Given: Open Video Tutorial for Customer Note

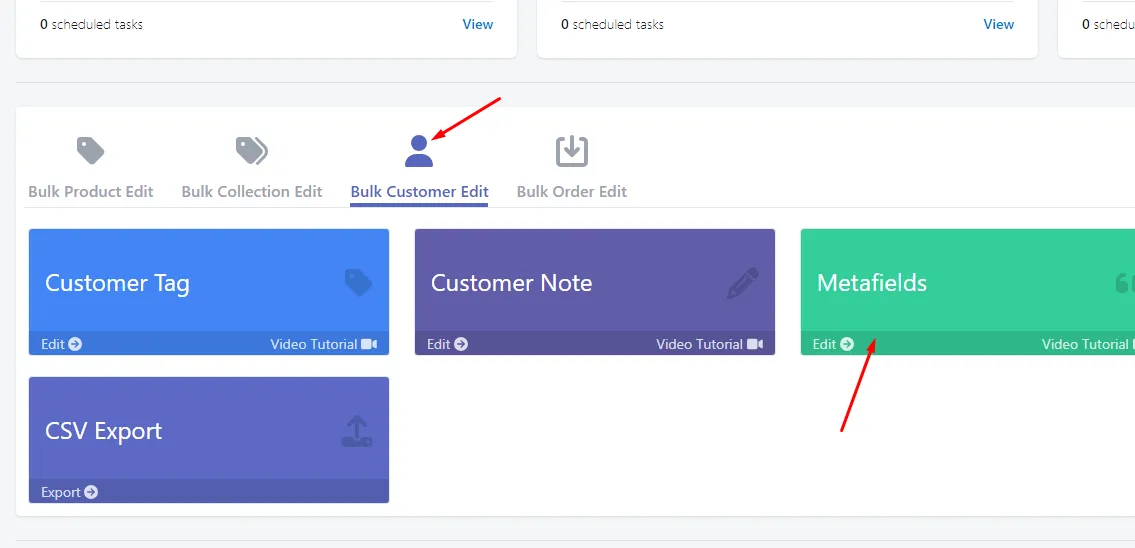Looking at the screenshot, I should point(709,344).
